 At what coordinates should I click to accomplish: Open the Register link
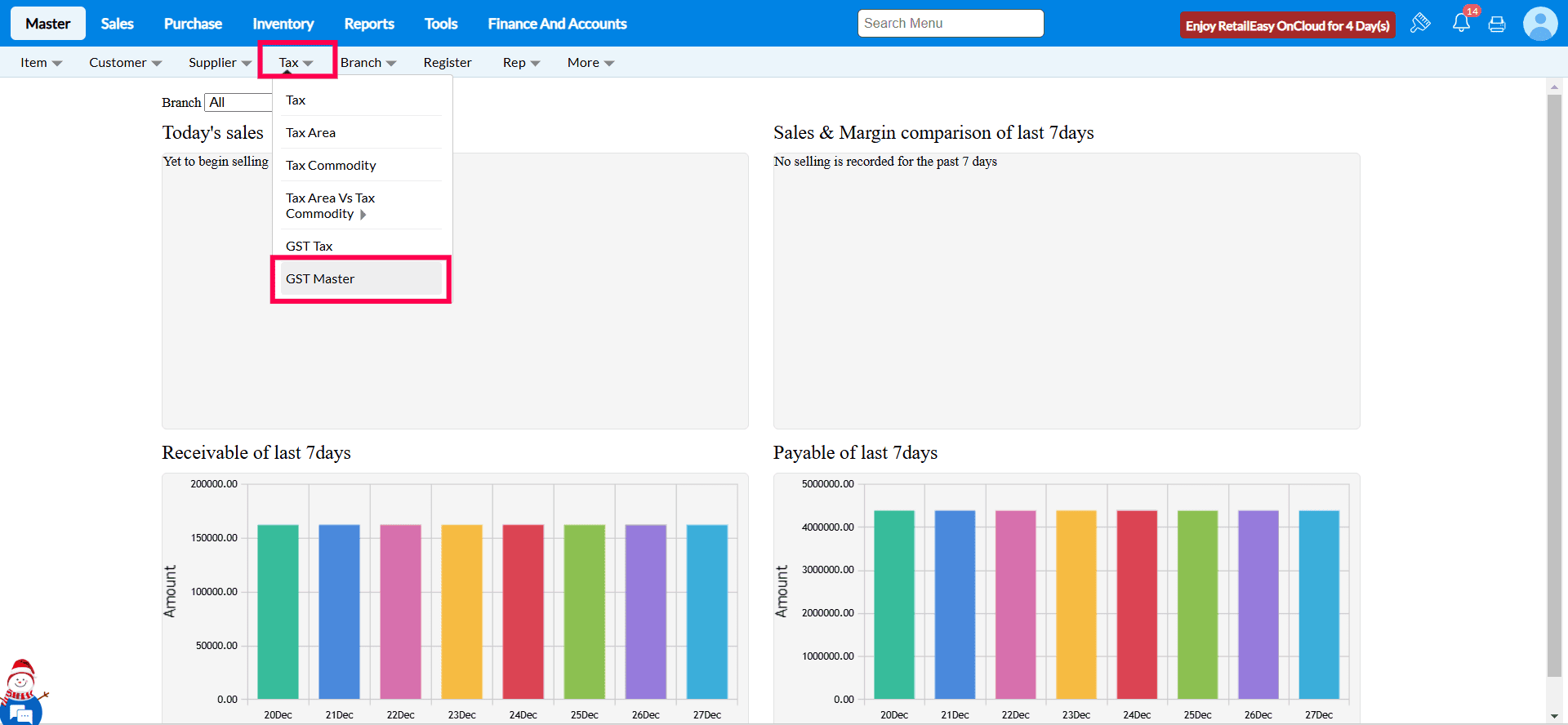click(x=447, y=63)
